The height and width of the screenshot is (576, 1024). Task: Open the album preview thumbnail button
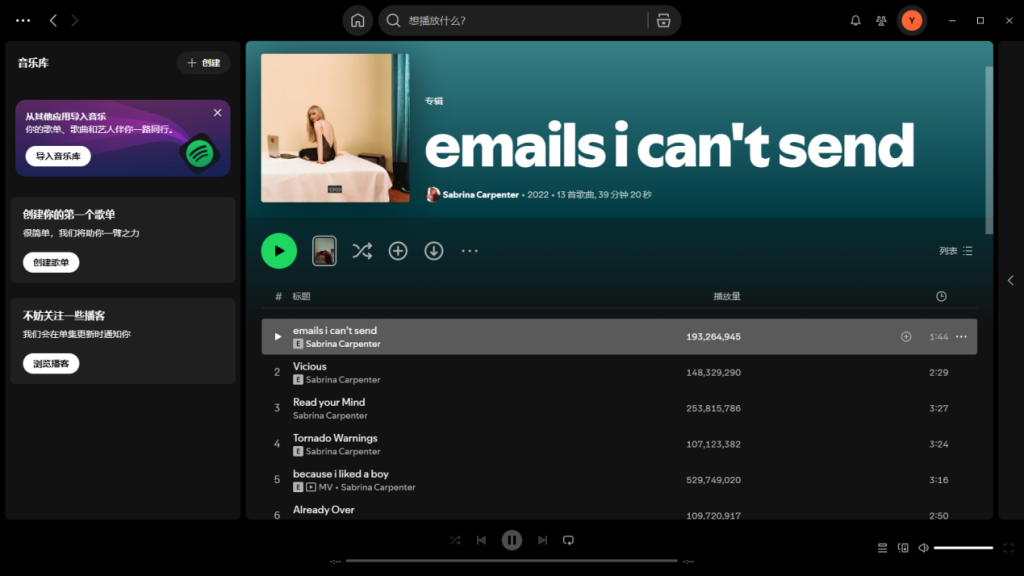pos(324,251)
